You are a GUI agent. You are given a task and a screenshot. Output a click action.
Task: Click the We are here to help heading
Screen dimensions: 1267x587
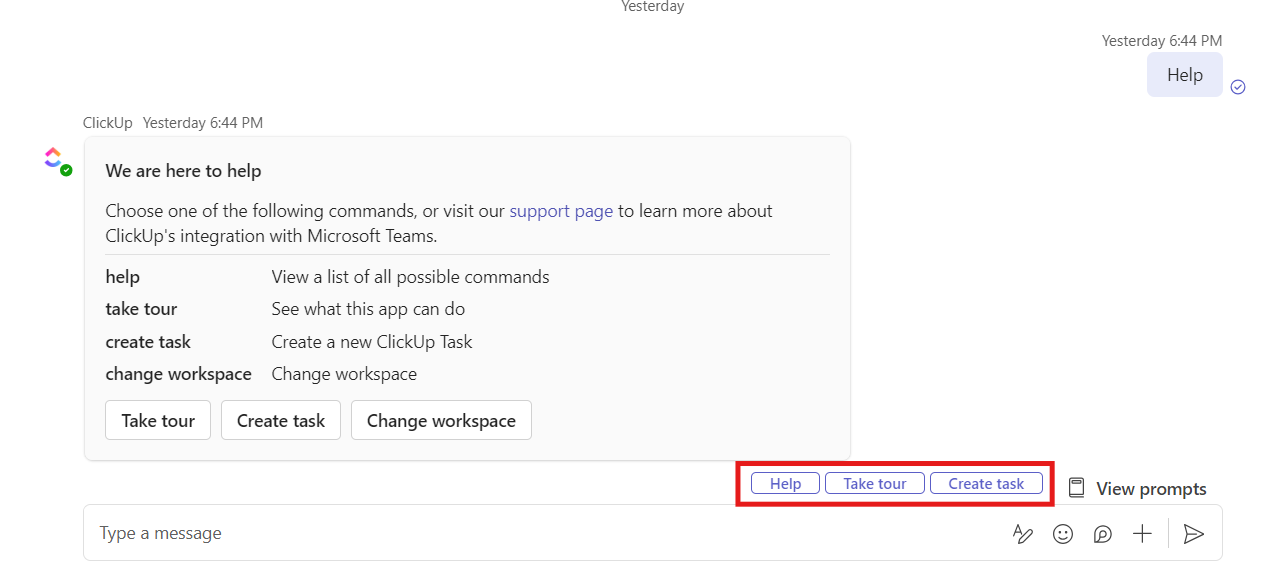pos(183,171)
